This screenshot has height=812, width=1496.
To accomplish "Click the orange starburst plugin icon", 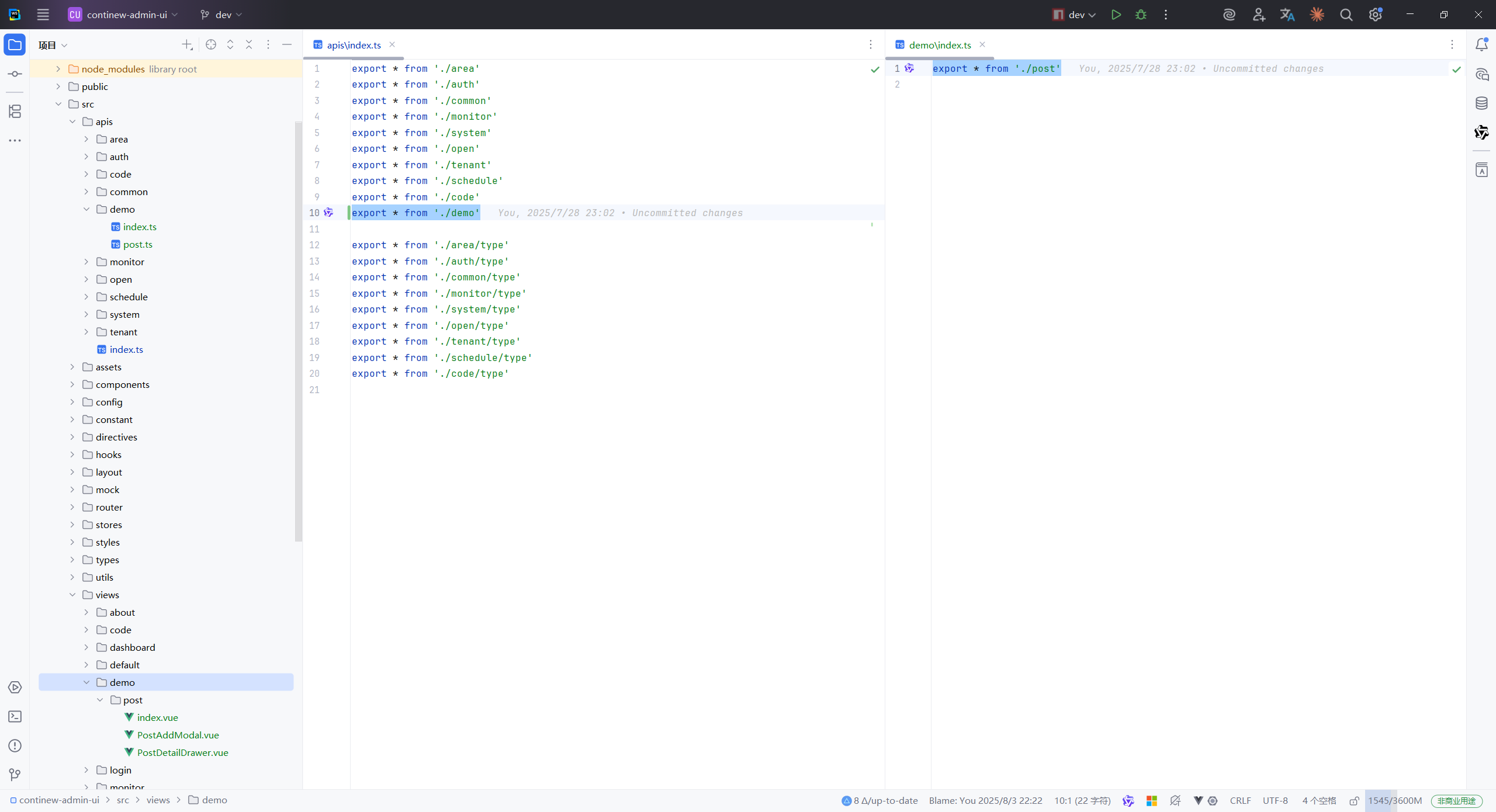I will pos(1317,15).
